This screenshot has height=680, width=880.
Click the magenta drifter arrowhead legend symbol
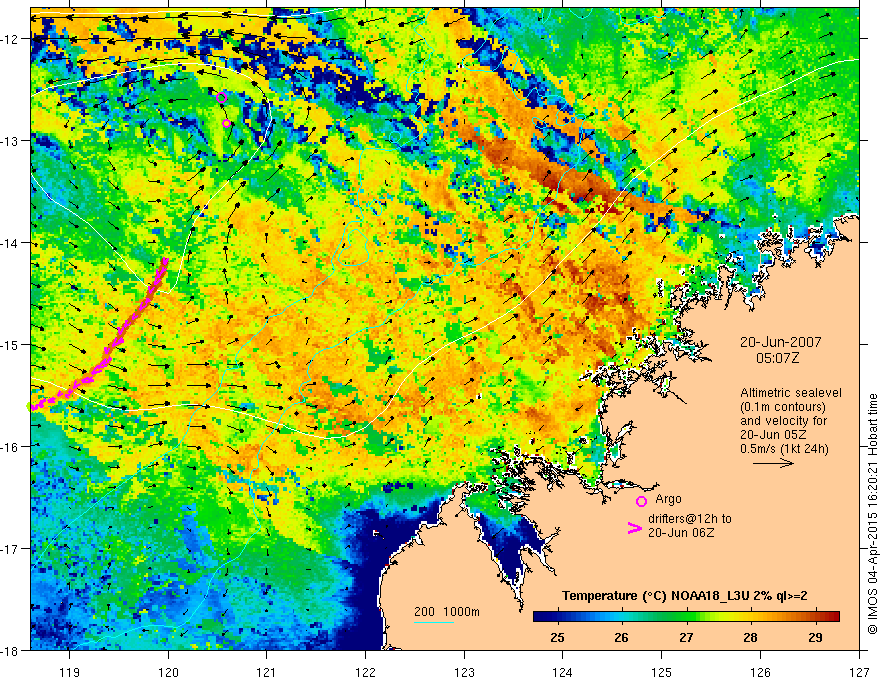tap(634, 528)
